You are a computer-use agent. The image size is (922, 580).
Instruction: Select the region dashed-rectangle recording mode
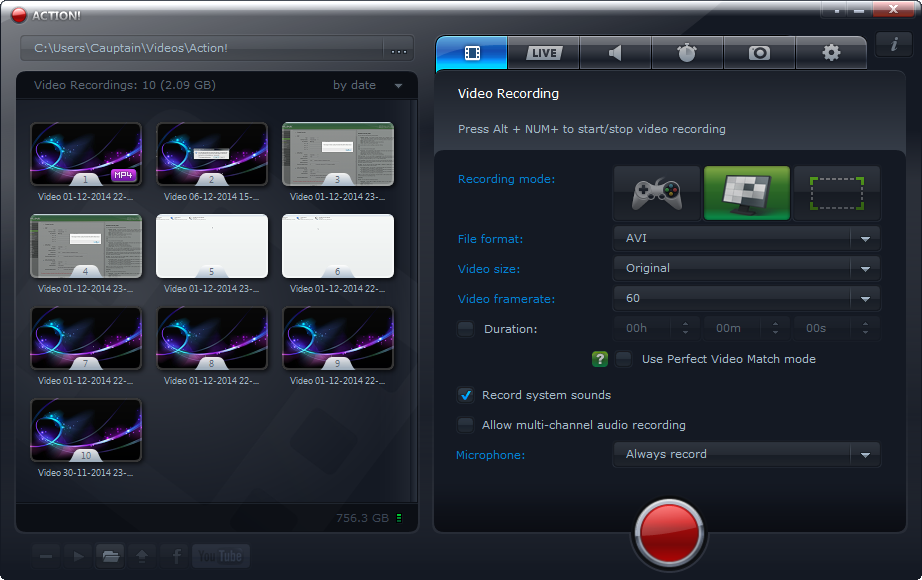click(x=837, y=194)
